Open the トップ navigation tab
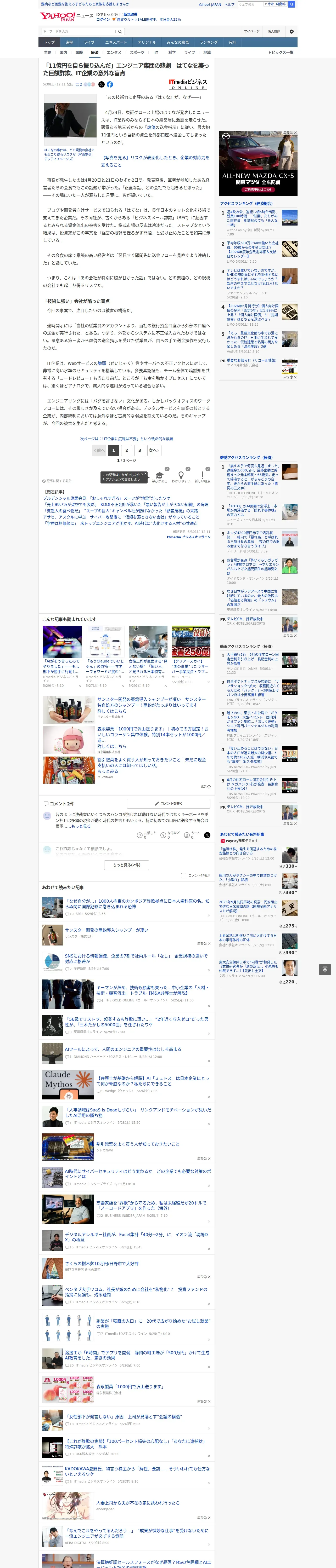 coord(49,43)
